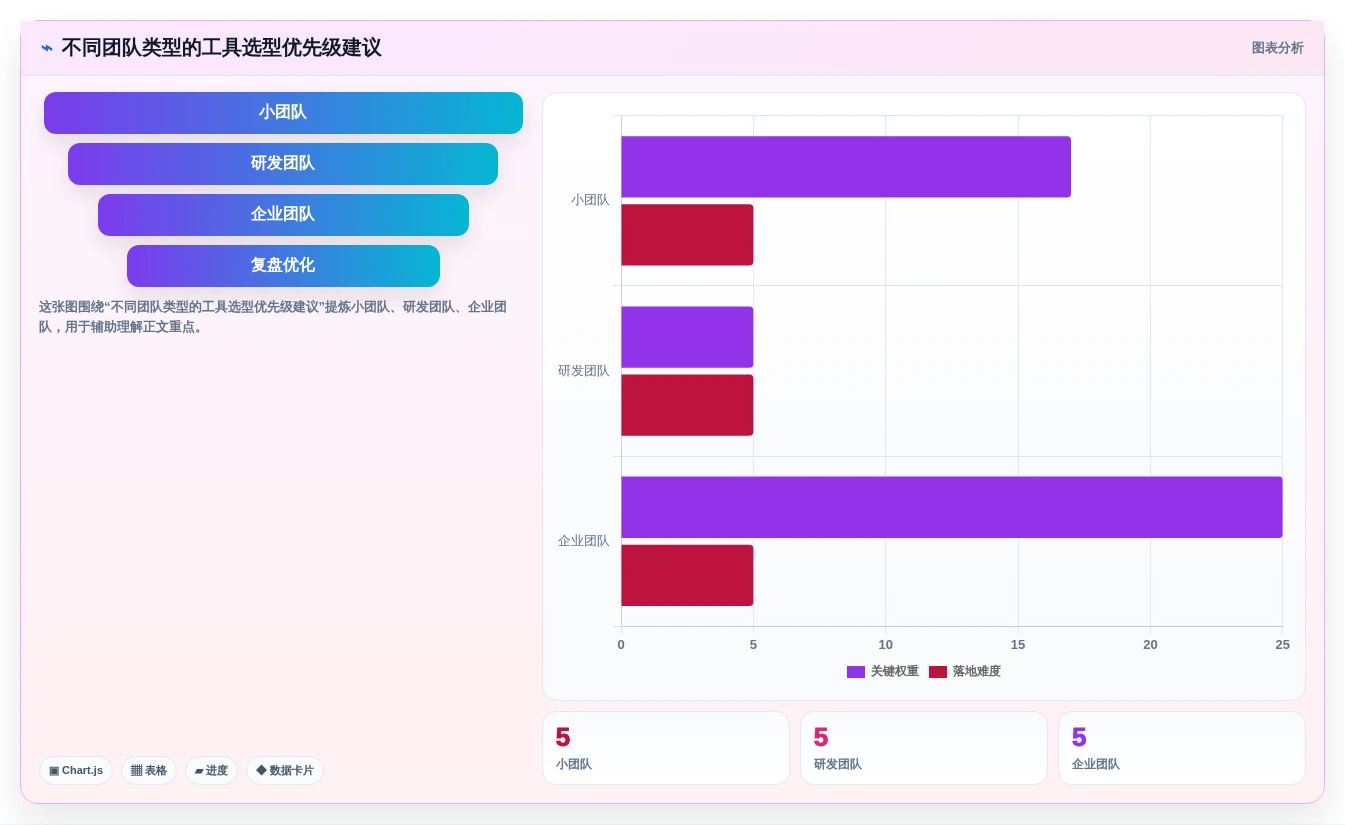Click the Chart.js tag chip

(76, 770)
